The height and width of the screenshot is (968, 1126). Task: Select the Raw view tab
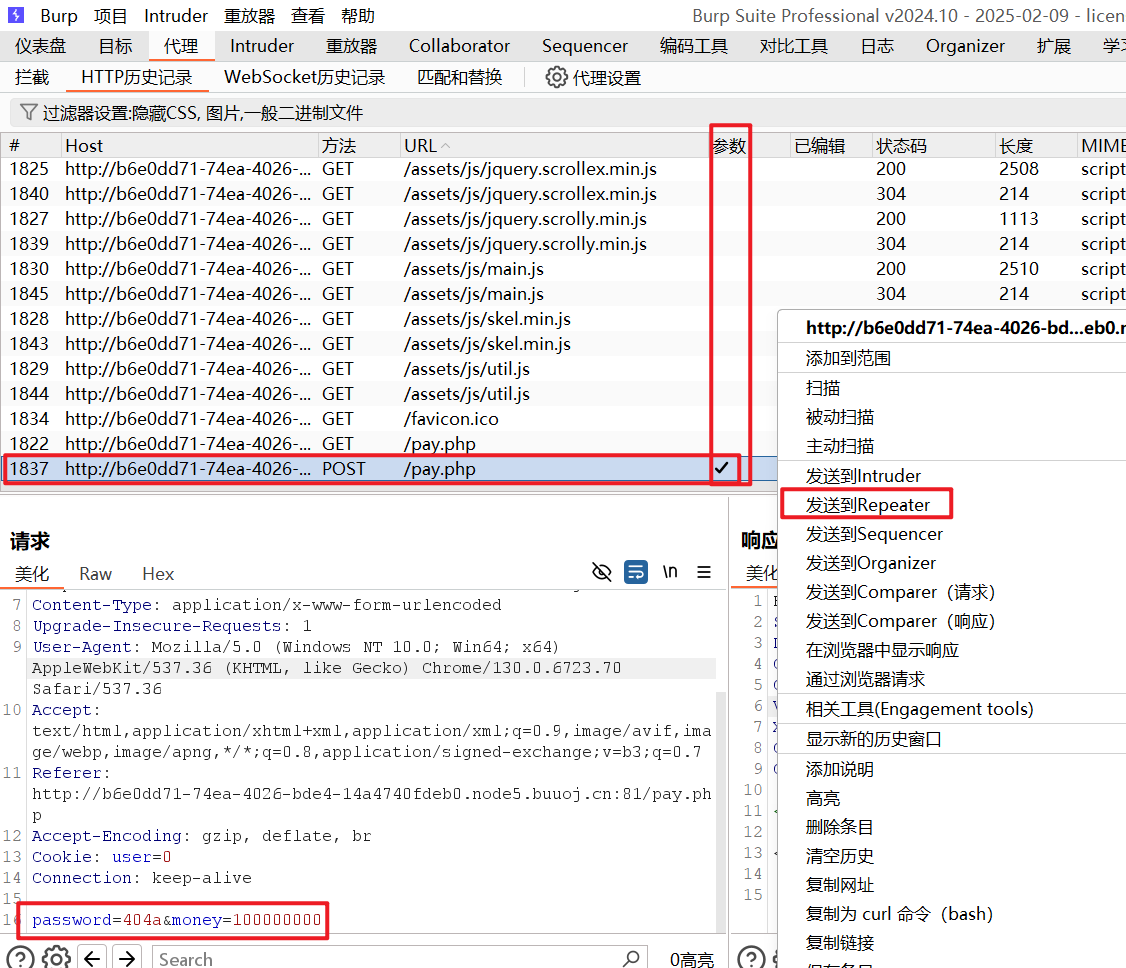tap(96, 574)
